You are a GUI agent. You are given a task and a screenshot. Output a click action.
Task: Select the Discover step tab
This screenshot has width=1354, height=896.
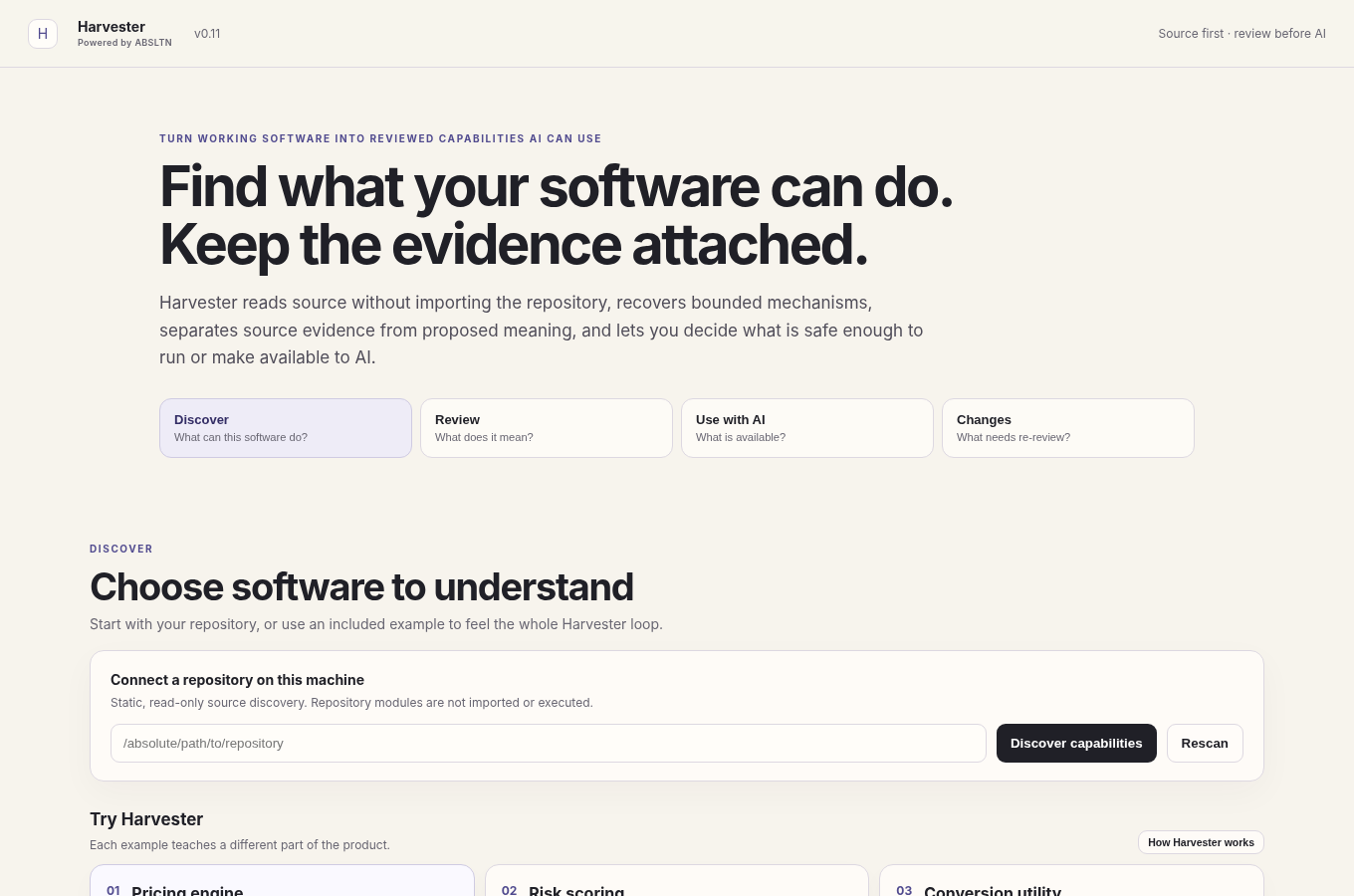(x=286, y=428)
